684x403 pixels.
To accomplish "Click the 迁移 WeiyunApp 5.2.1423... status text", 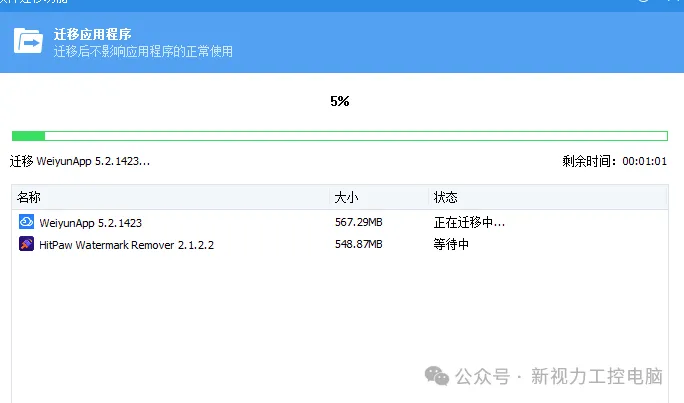I will 80,161.
